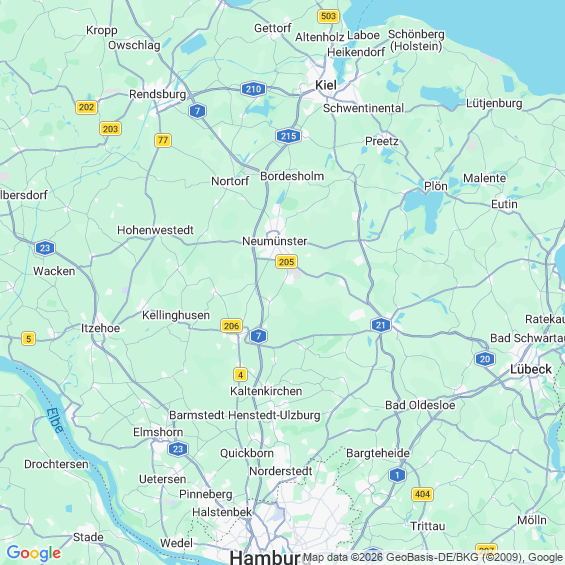Select the Lübeck city label
565x565 pixels.
tap(531, 369)
